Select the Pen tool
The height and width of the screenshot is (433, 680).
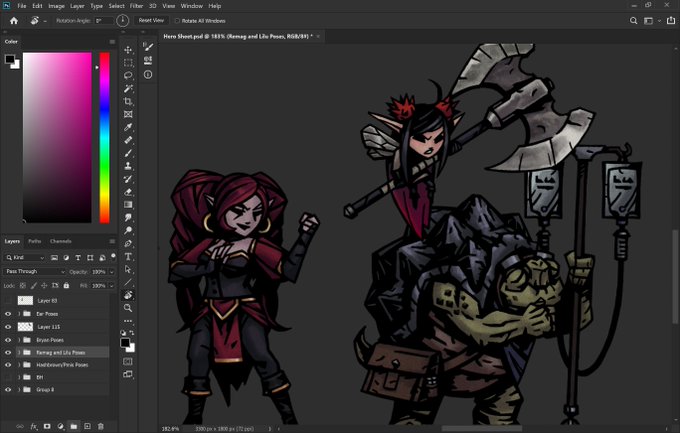(x=128, y=243)
